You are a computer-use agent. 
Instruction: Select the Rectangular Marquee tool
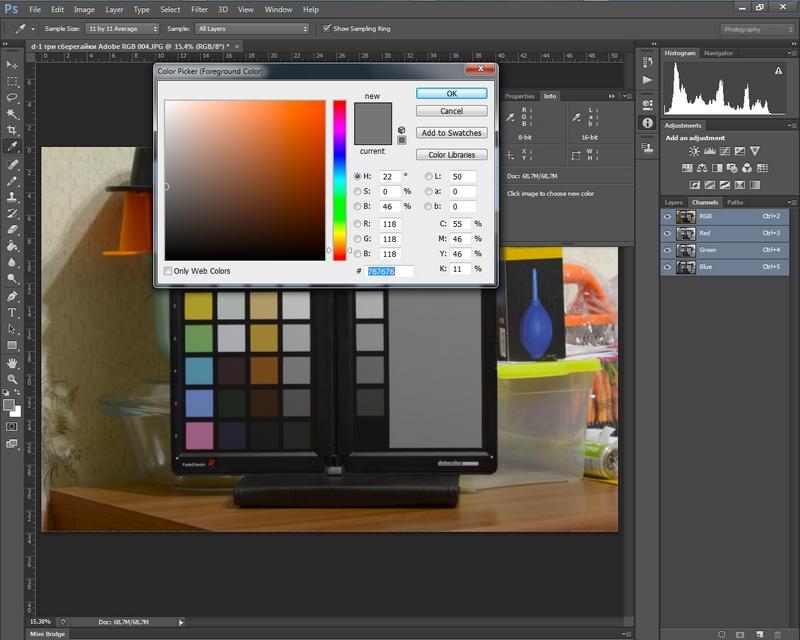12,81
